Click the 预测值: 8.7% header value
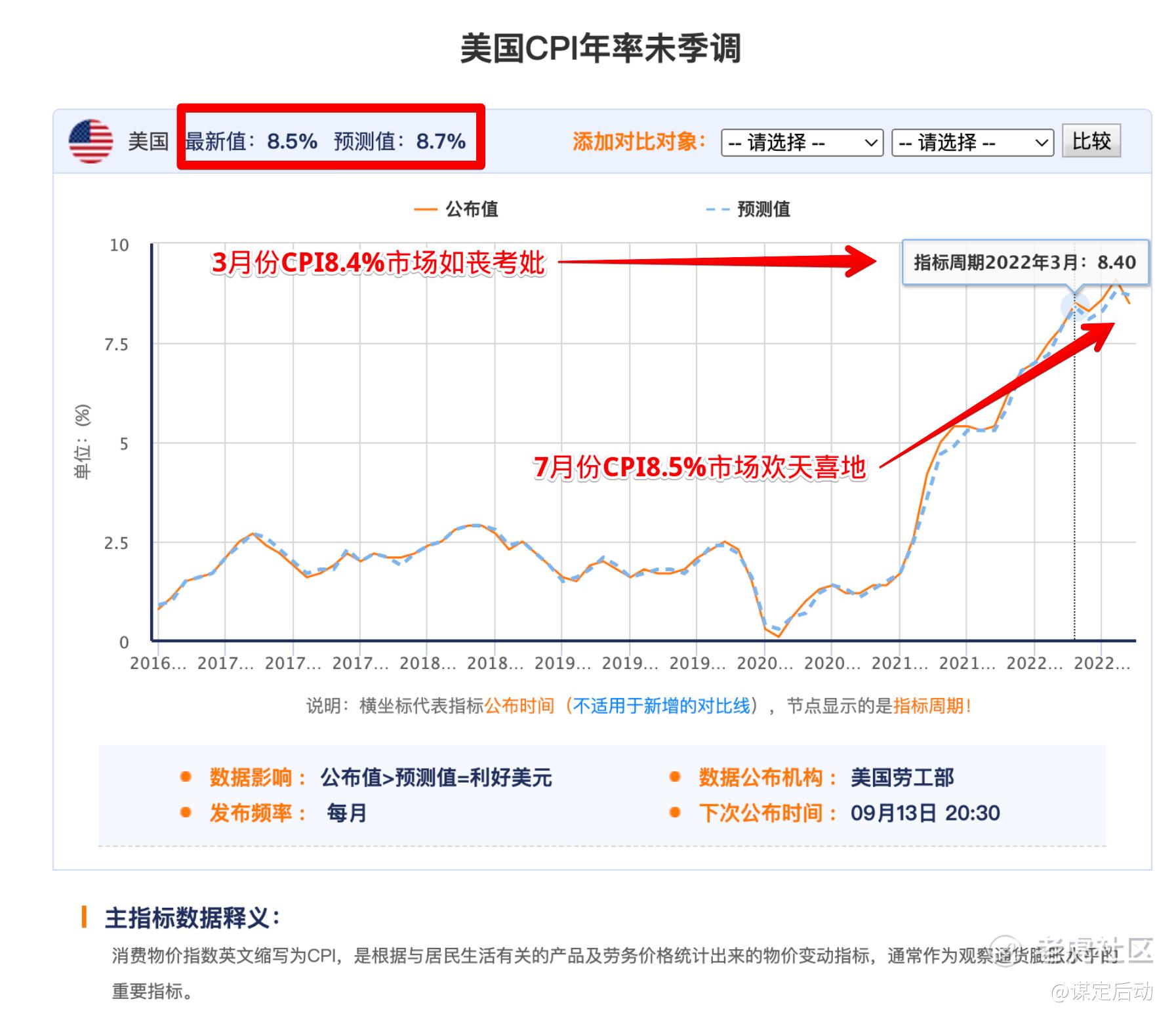This screenshot has width=1176, height=1018. (400, 141)
